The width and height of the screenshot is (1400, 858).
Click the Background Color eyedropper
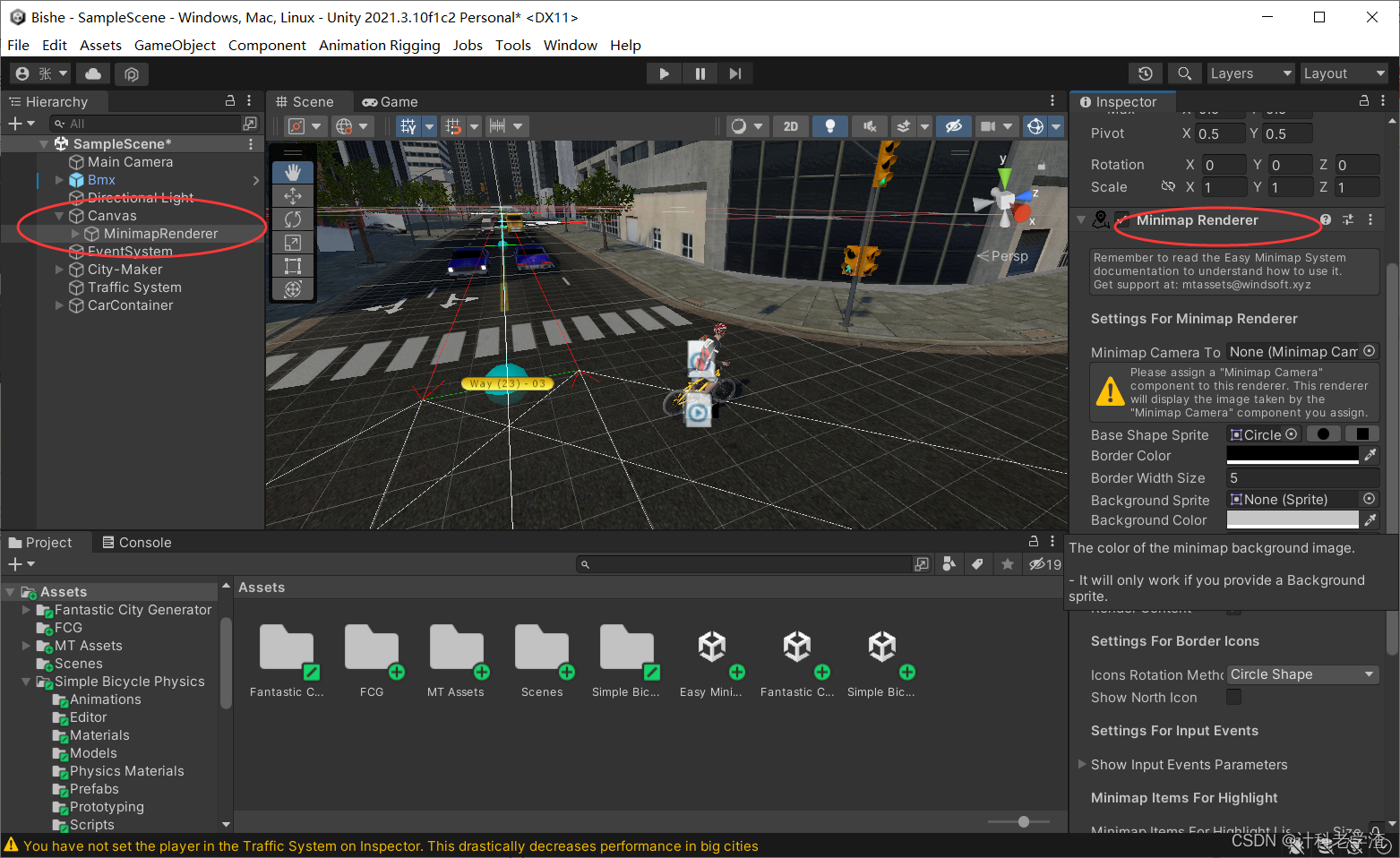[1370, 519]
